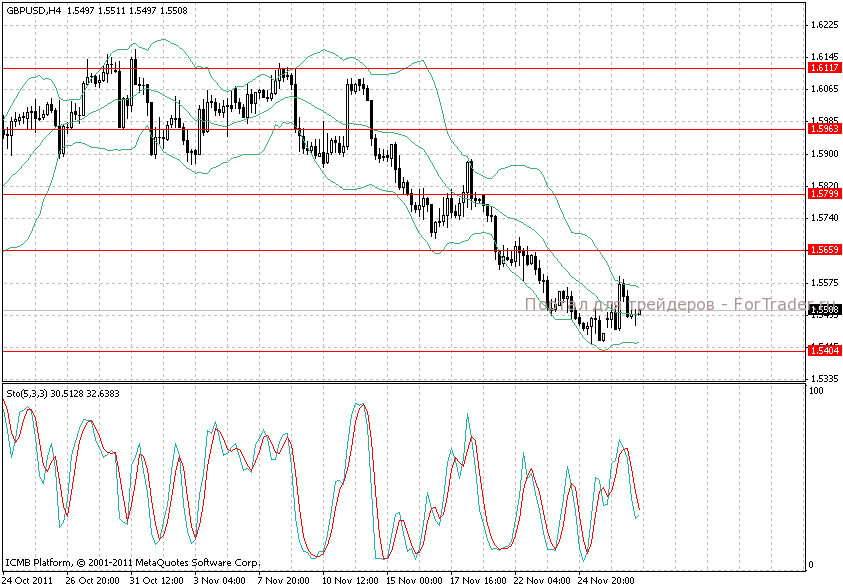Image resolution: width=843 pixels, height=588 pixels.
Task: Click the current price tag 1.5508
Action: coord(824,311)
